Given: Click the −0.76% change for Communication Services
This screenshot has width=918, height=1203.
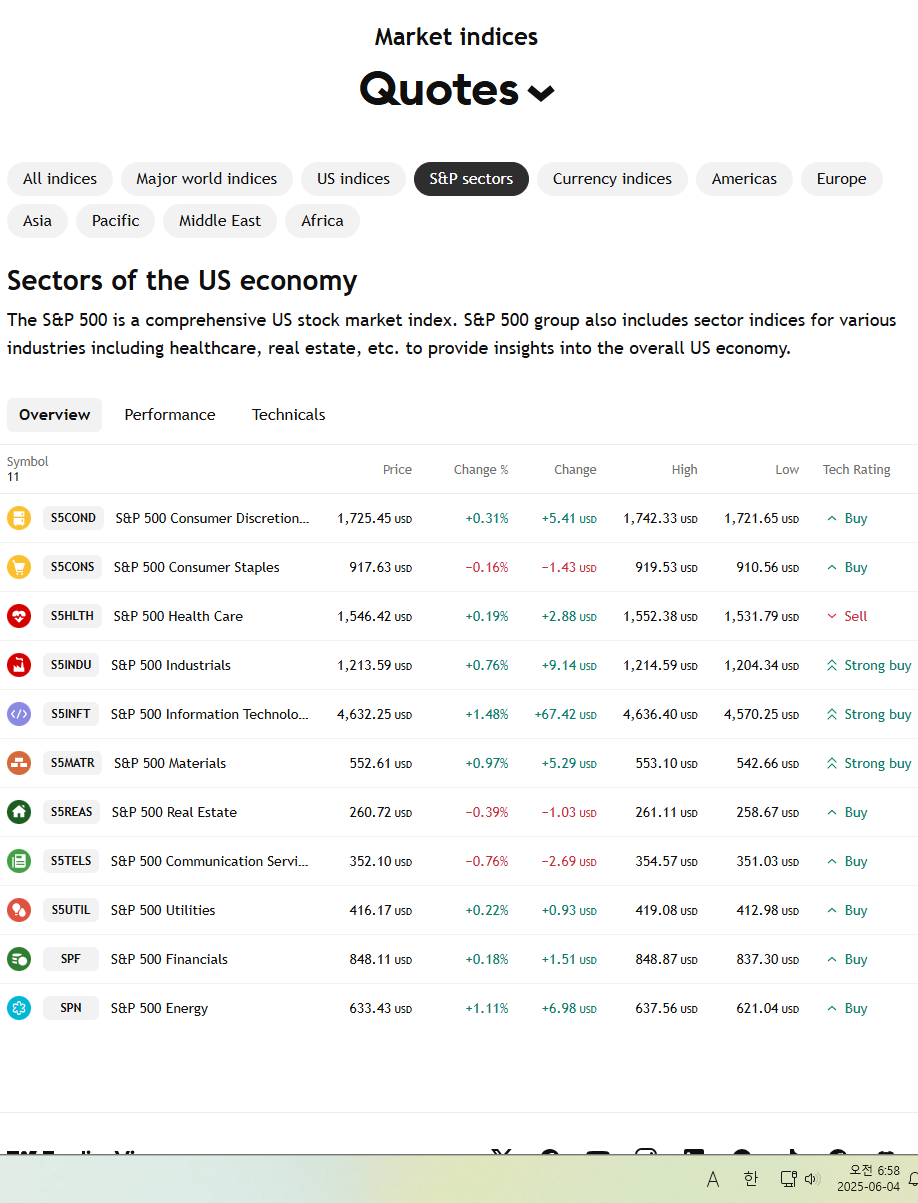Looking at the screenshot, I should coord(487,861).
